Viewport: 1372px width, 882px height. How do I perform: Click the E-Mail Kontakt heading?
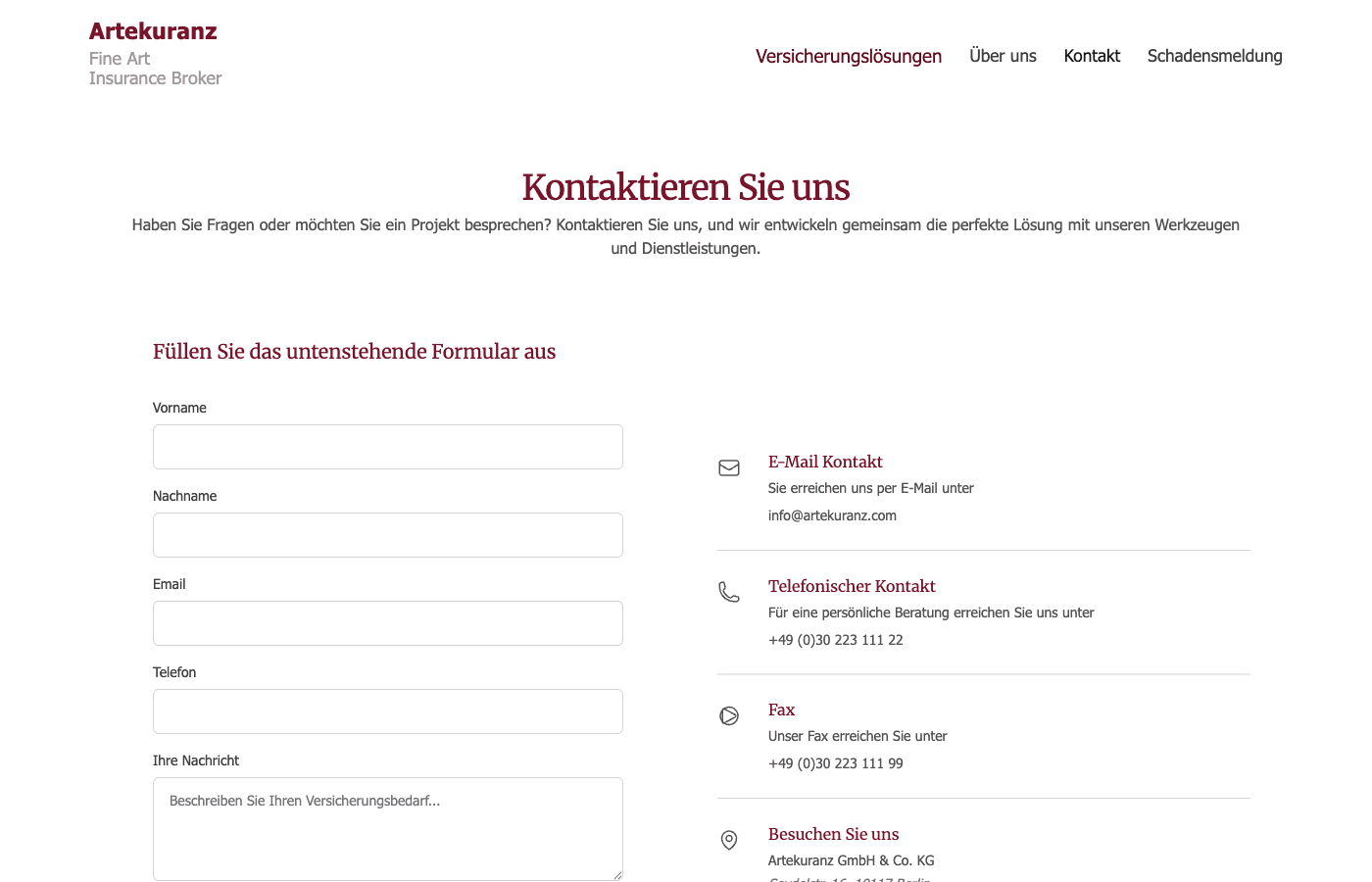coord(825,462)
